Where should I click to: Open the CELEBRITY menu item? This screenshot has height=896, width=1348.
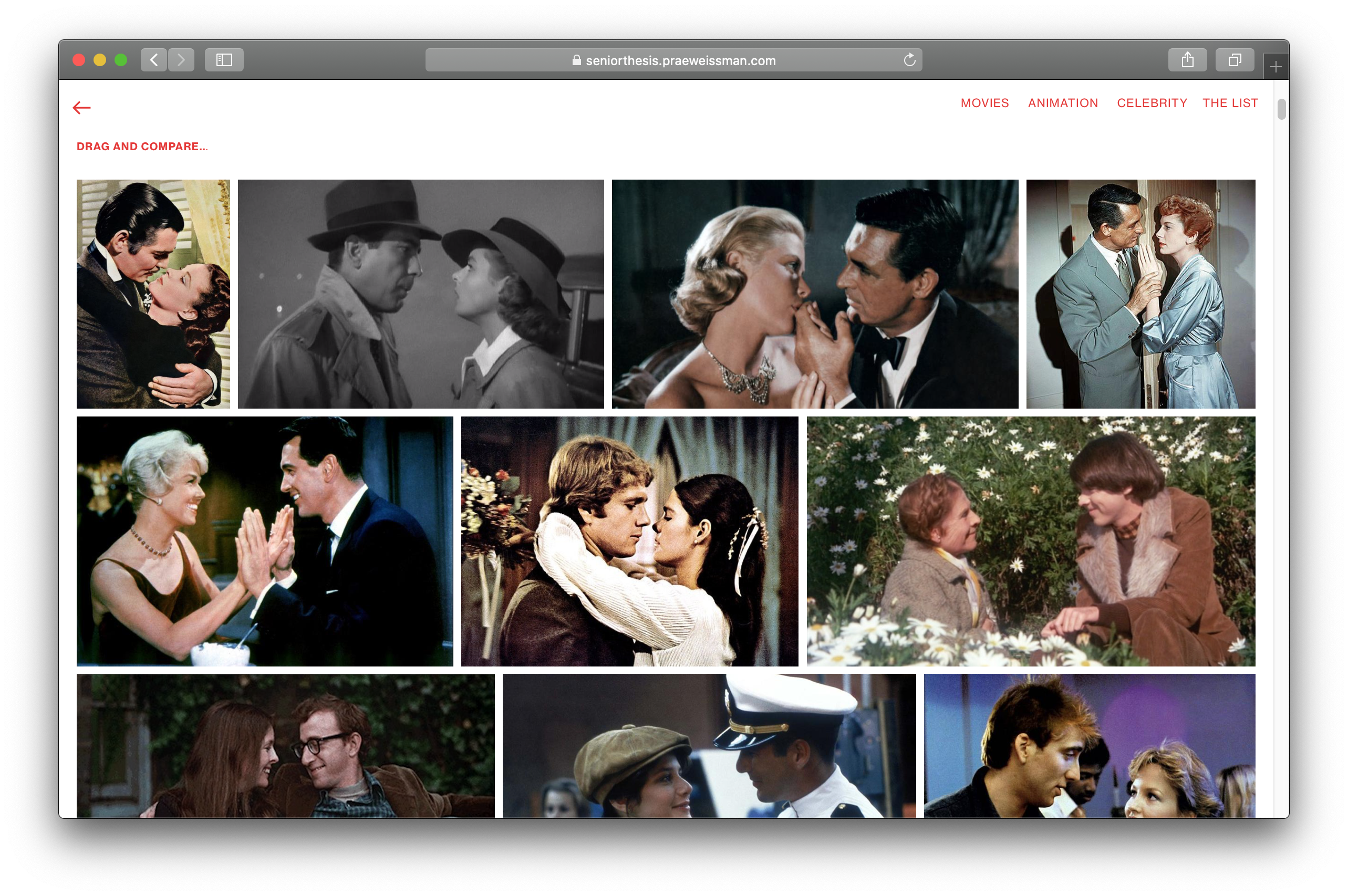(1152, 103)
